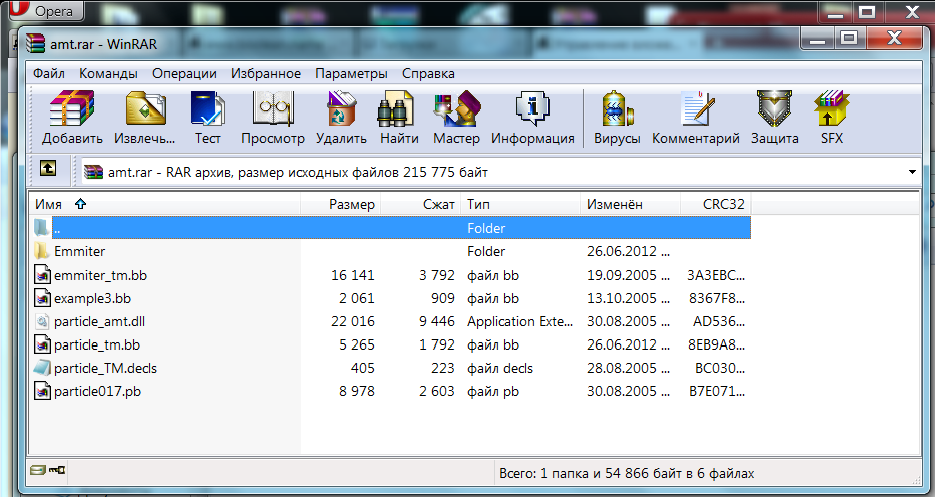Expand the archive path dropdown arrow
This screenshot has width=935, height=497.
click(912, 172)
